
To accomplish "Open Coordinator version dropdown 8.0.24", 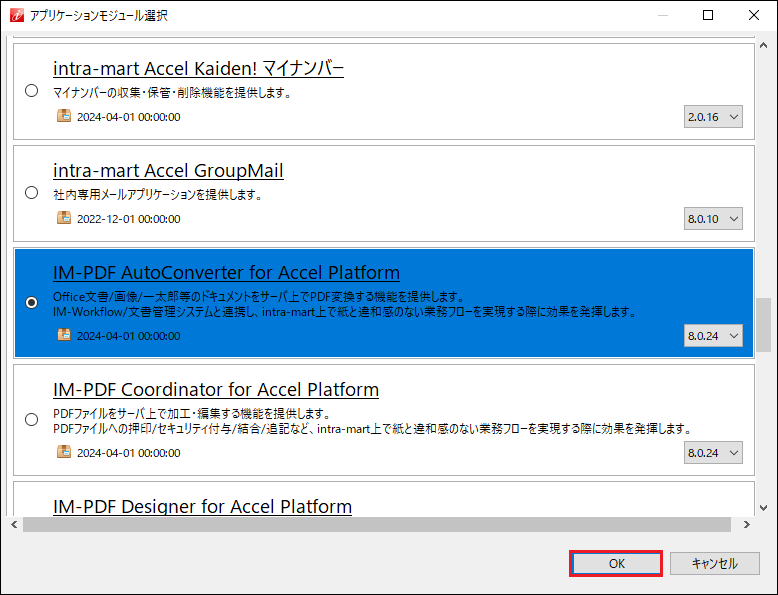I will (x=713, y=453).
